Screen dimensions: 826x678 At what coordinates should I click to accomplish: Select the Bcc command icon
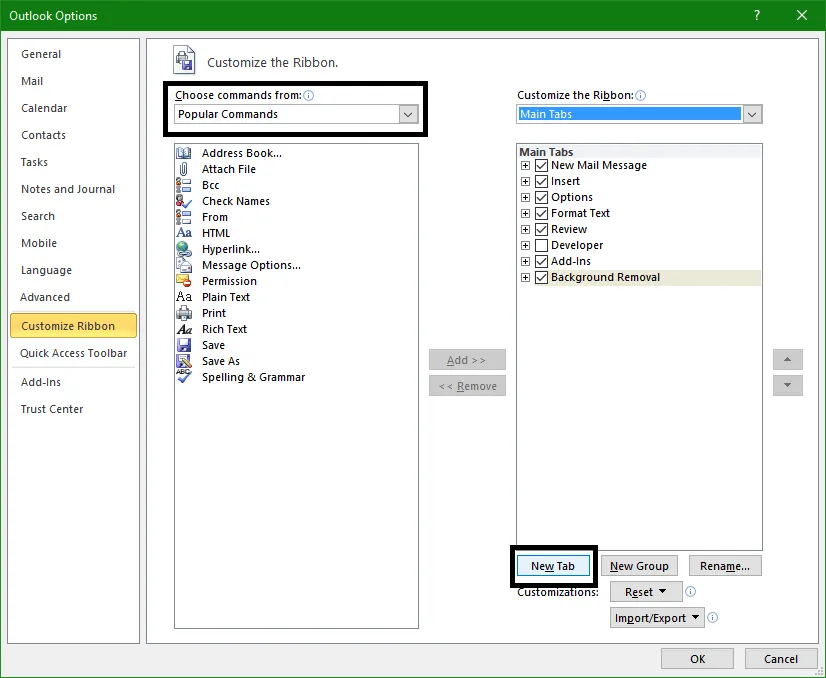pyautogui.click(x=183, y=185)
